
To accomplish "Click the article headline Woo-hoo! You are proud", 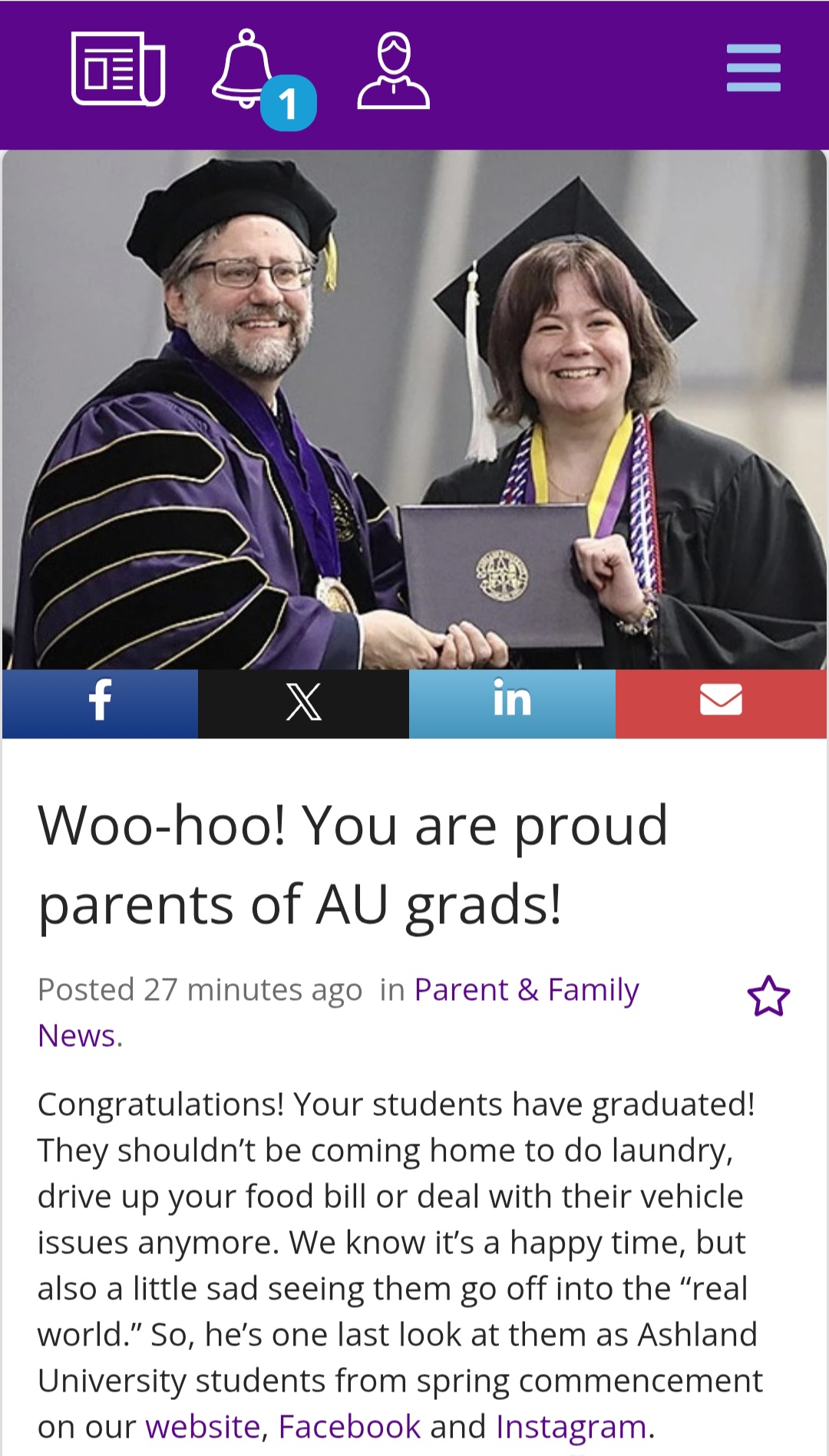I will click(353, 826).
